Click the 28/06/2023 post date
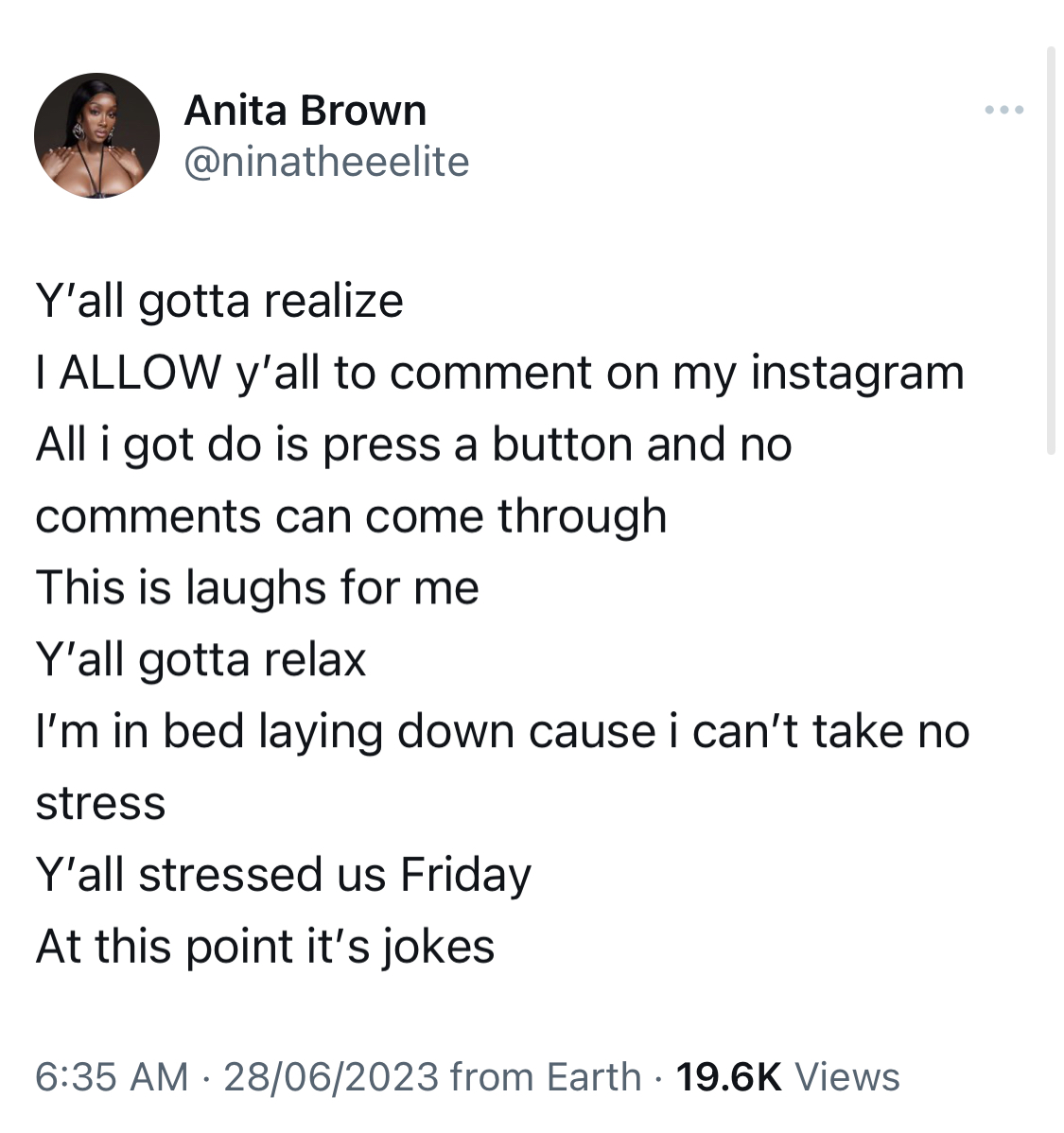 tap(331, 1076)
